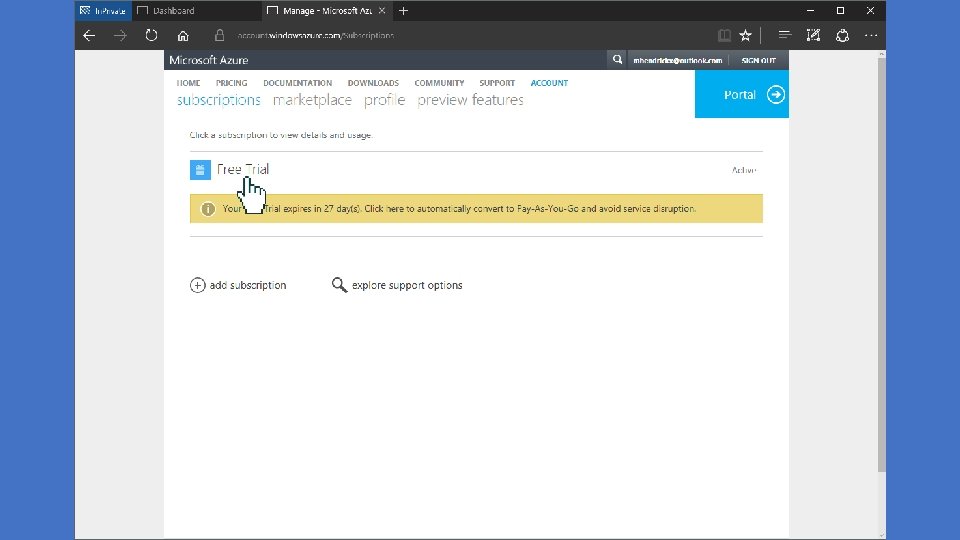The image size is (960, 540).
Task: Open the DOCUMENTATION navigation item
Action: 298,83
